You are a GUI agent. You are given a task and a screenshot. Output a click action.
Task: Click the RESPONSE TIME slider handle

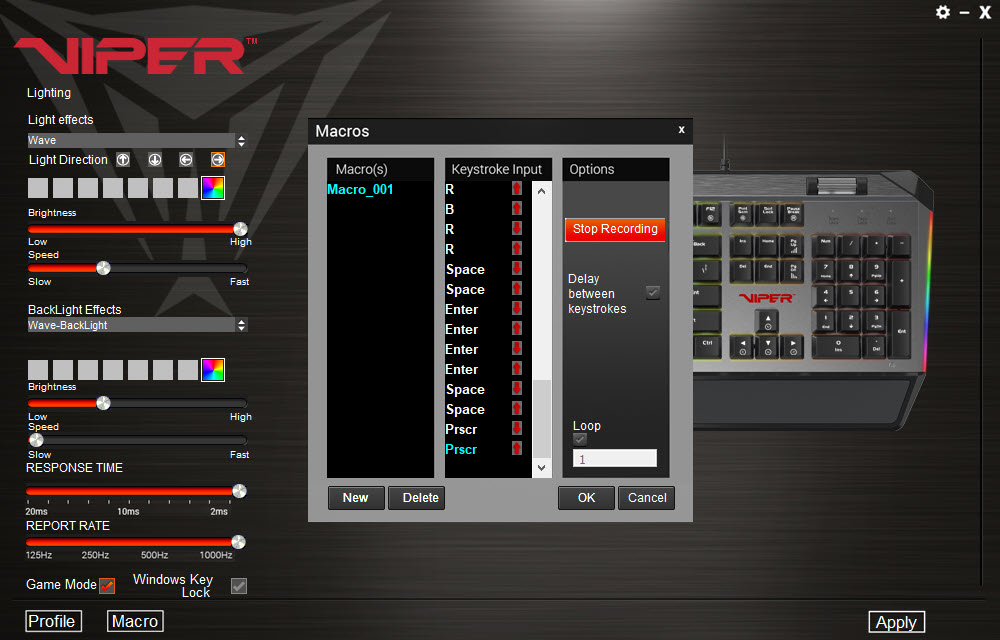[239, 491]
